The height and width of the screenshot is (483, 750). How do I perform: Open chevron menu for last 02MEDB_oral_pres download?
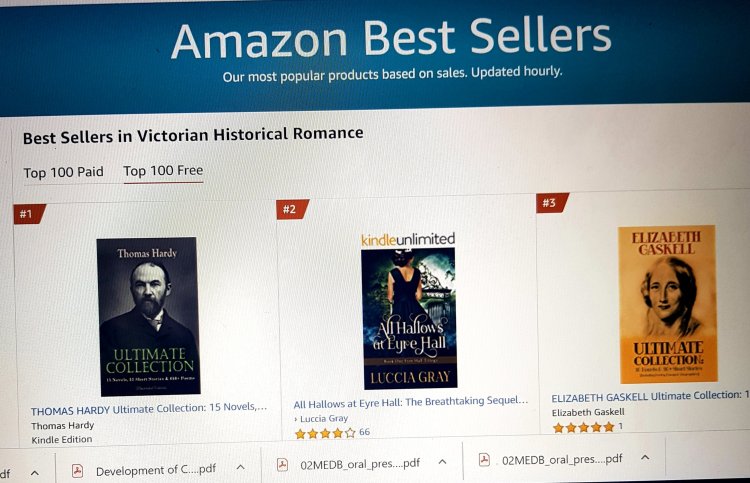[x=645, y=458]
